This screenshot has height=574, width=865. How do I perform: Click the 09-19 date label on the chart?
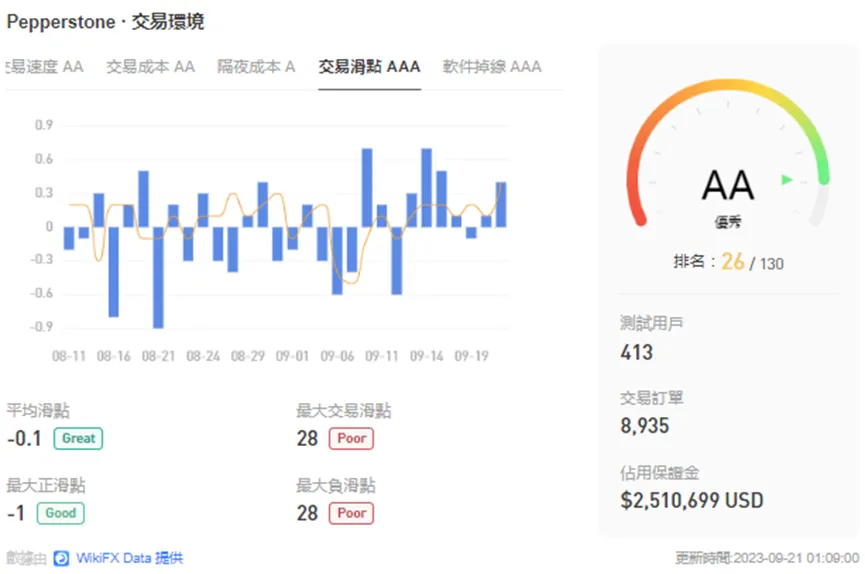tap(472, 356)
